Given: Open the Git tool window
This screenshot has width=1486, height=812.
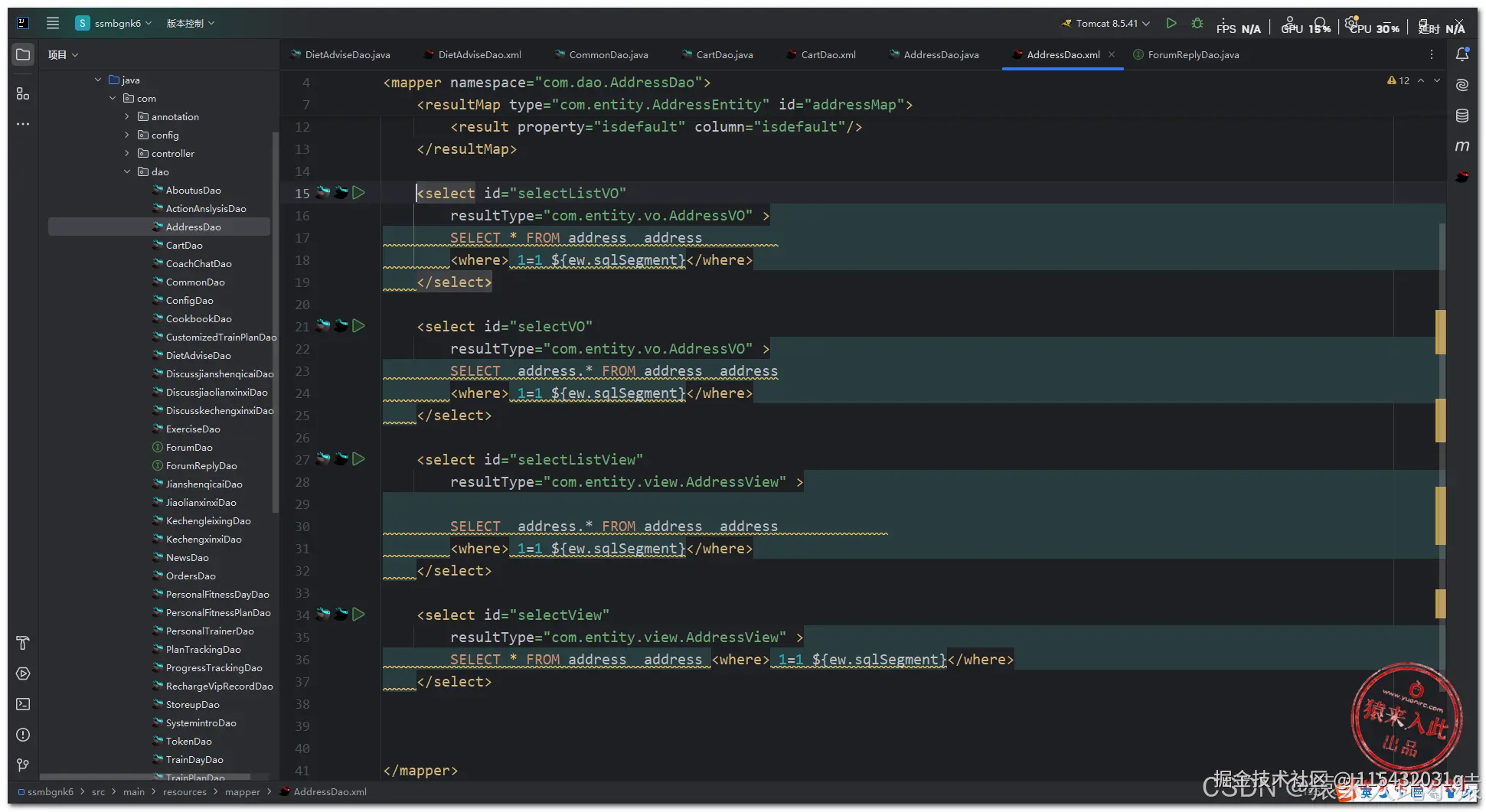Looking at the screenshot, I should (x=23, y=765).
